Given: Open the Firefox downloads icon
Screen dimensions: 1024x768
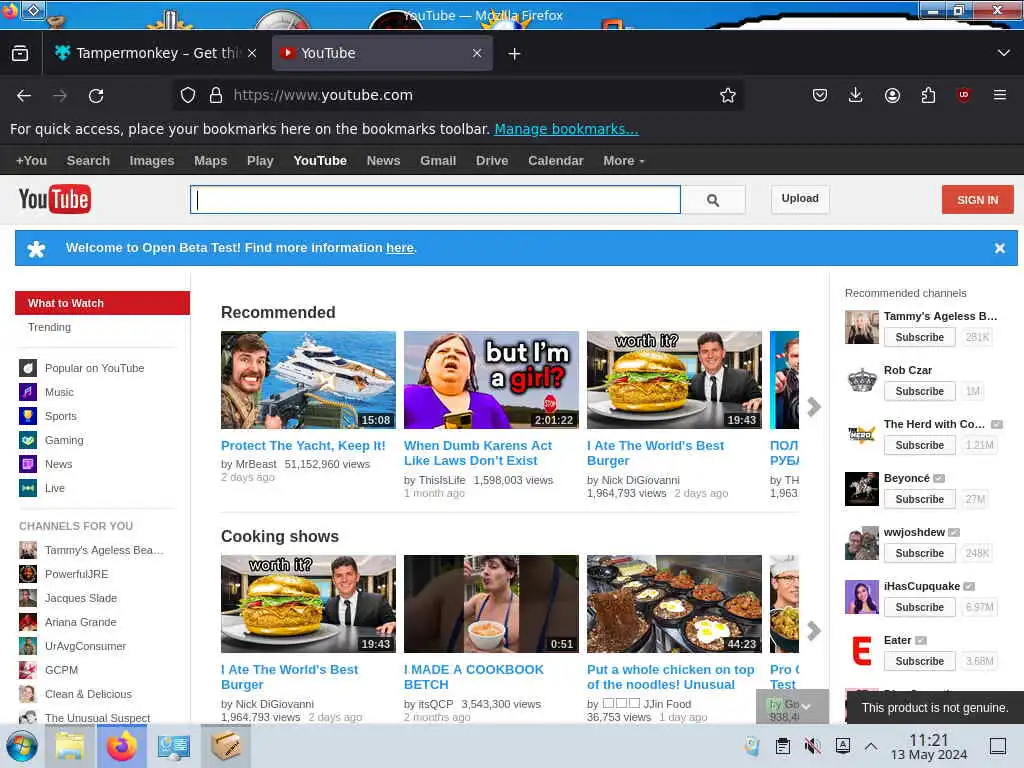Looking at the screenshot, I should [x=856, y=95].
